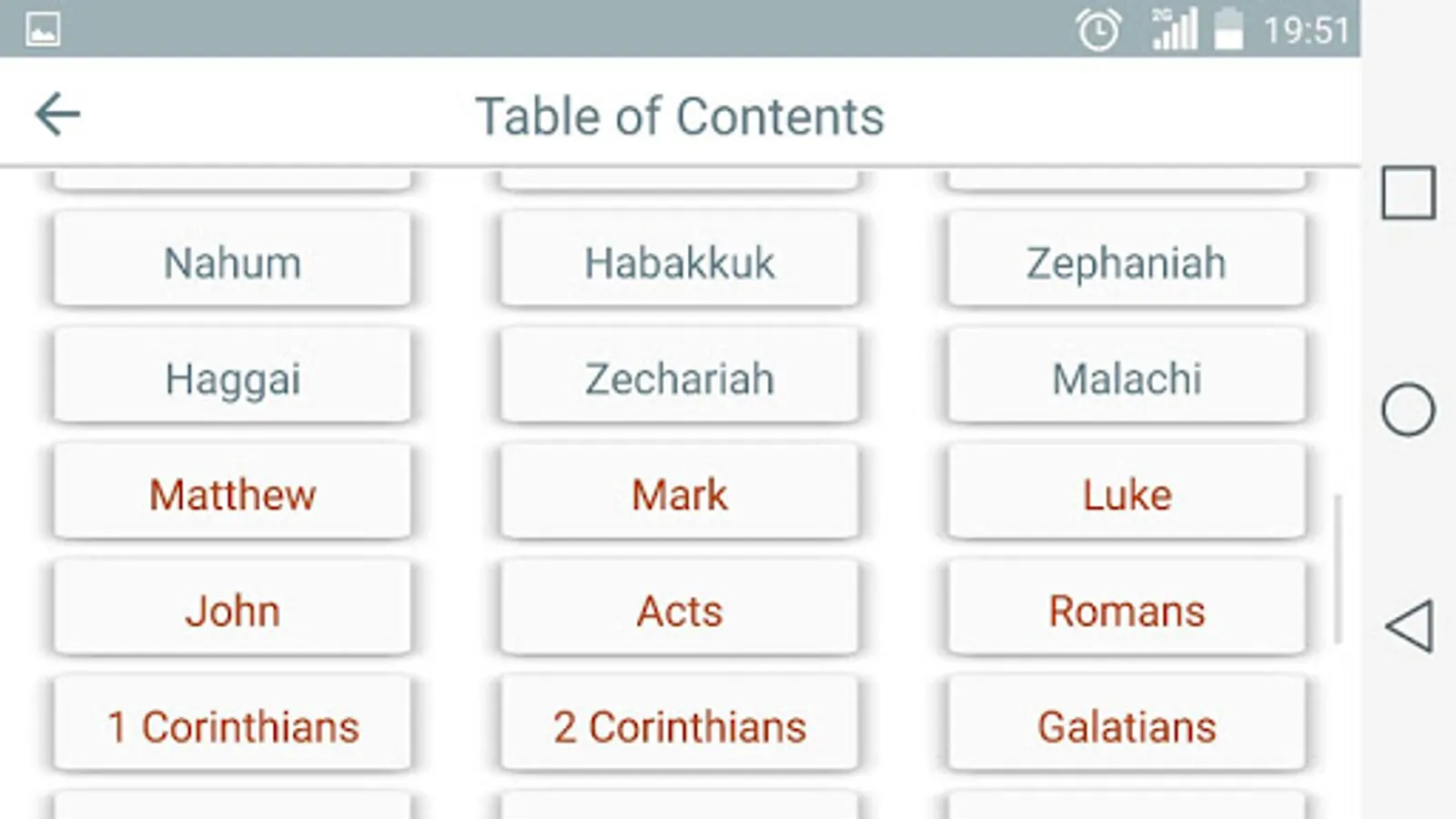Image resolution: width=1456 pixels, height=819 pixels.
Task: Open Zechariah
Action: click(679, 376)
